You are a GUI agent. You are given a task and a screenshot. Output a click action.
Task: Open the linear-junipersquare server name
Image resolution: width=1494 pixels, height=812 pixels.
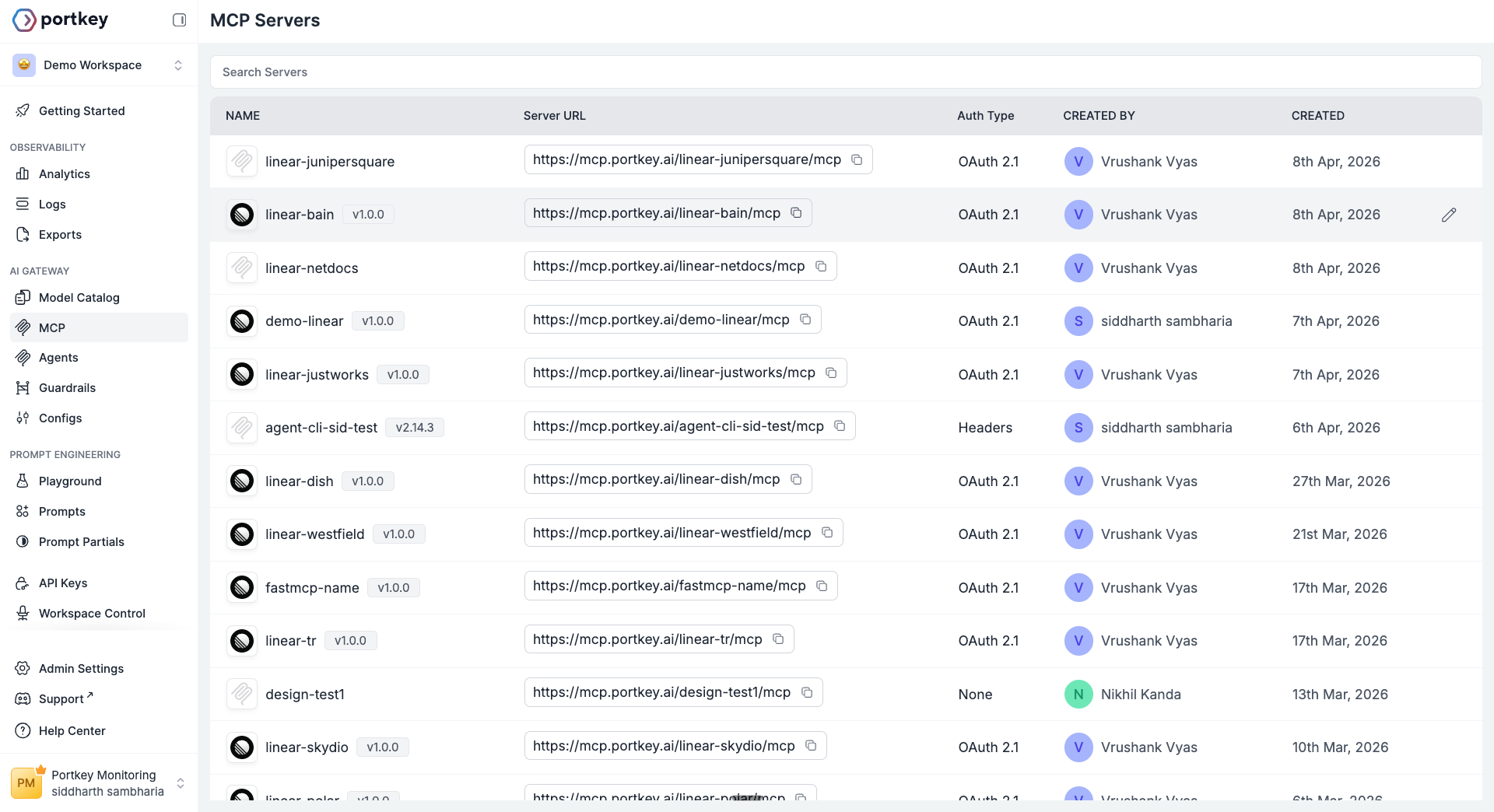330,162
